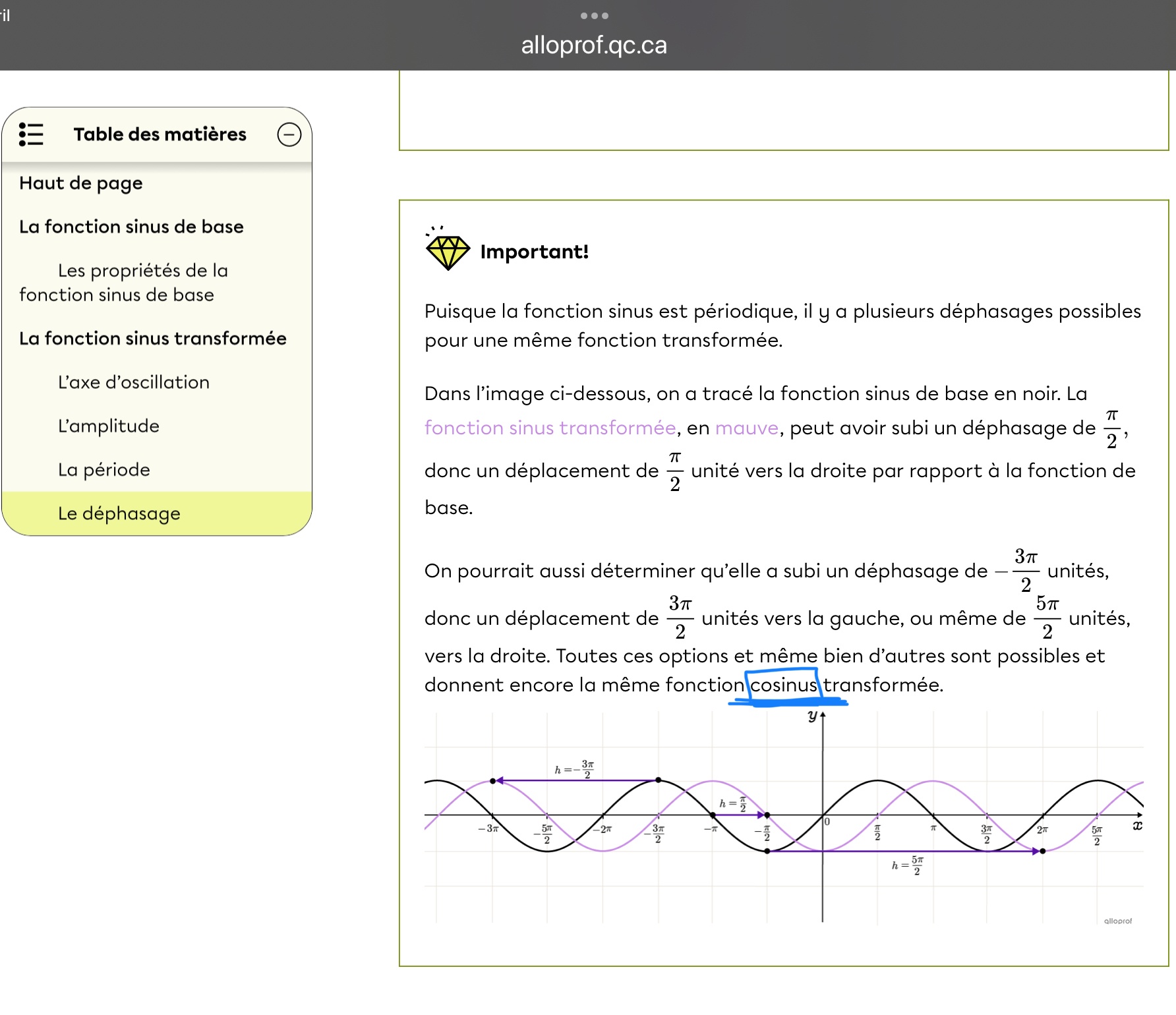Tap the circled word 'cosinus'
The width and height of the screenshot is (1176, 1015).
click(783, 685)
